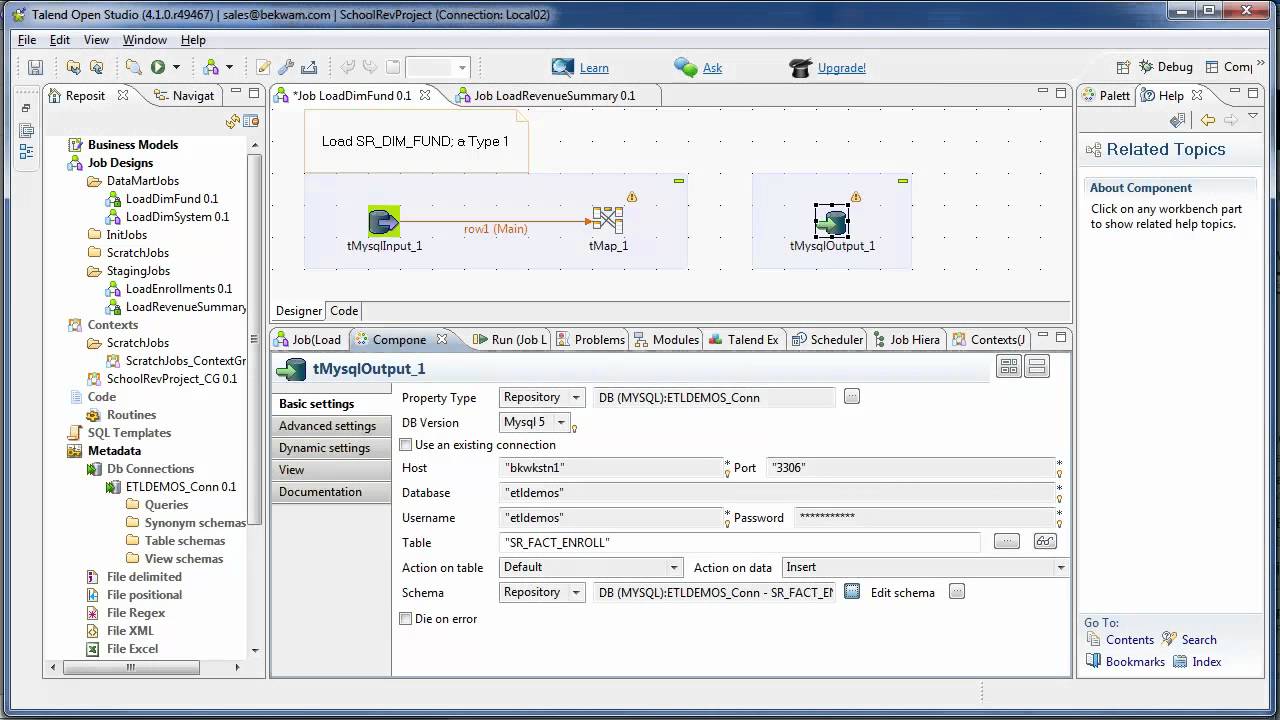This screenshot has width=1280, height=720.
Task: Click into the Host input field
Action: point(612,467)
